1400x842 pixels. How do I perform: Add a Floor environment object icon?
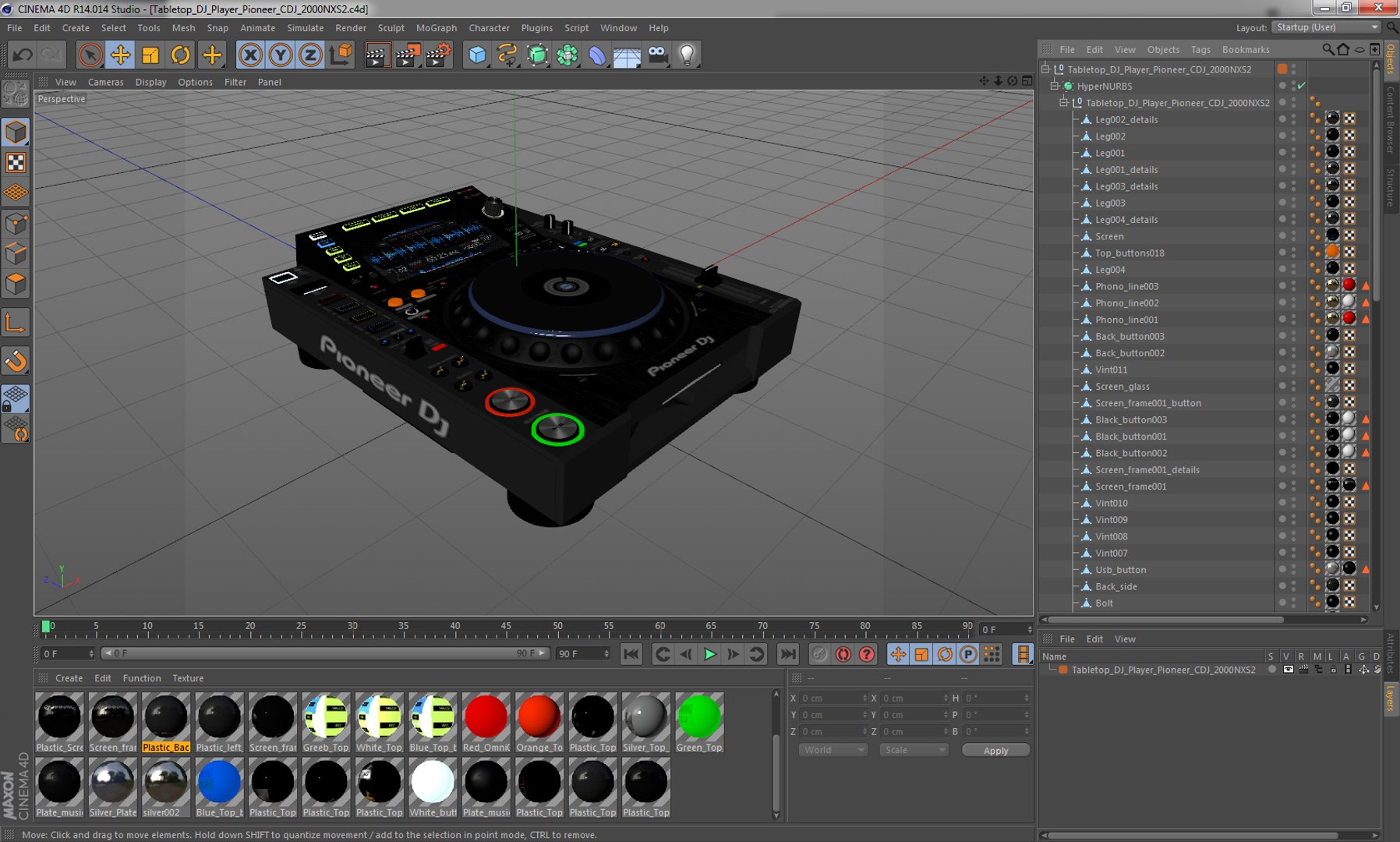pyautogui.click(x=627, y=55)
